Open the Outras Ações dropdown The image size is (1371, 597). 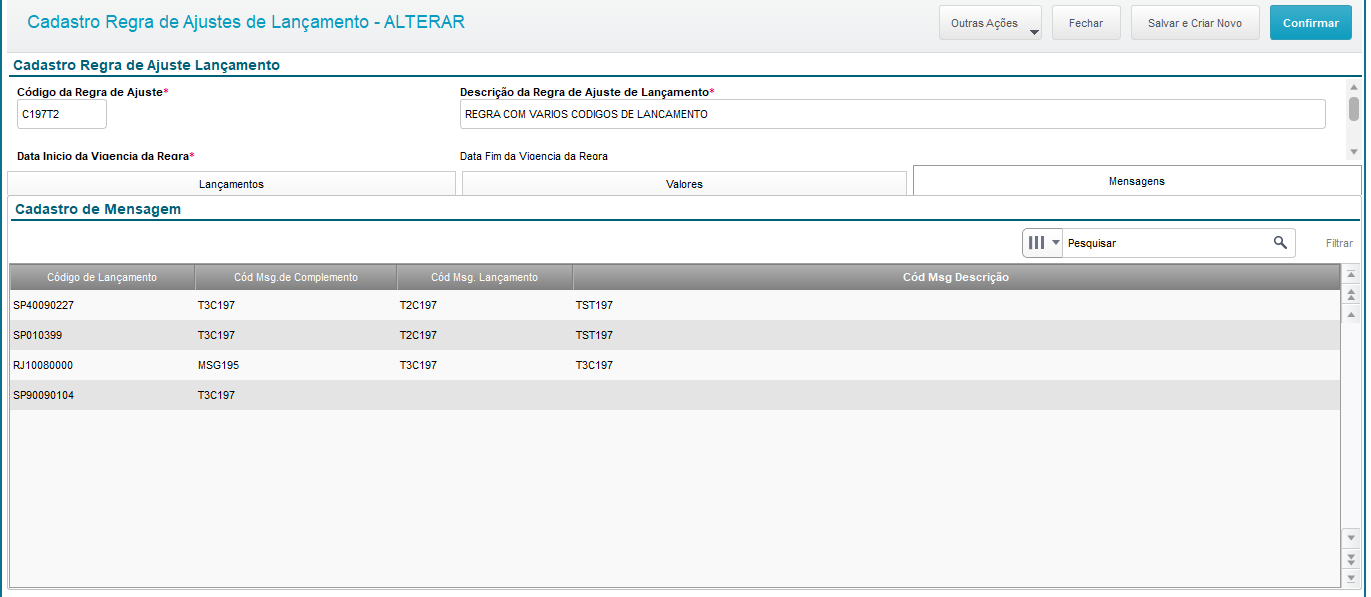tap(990, 23)
